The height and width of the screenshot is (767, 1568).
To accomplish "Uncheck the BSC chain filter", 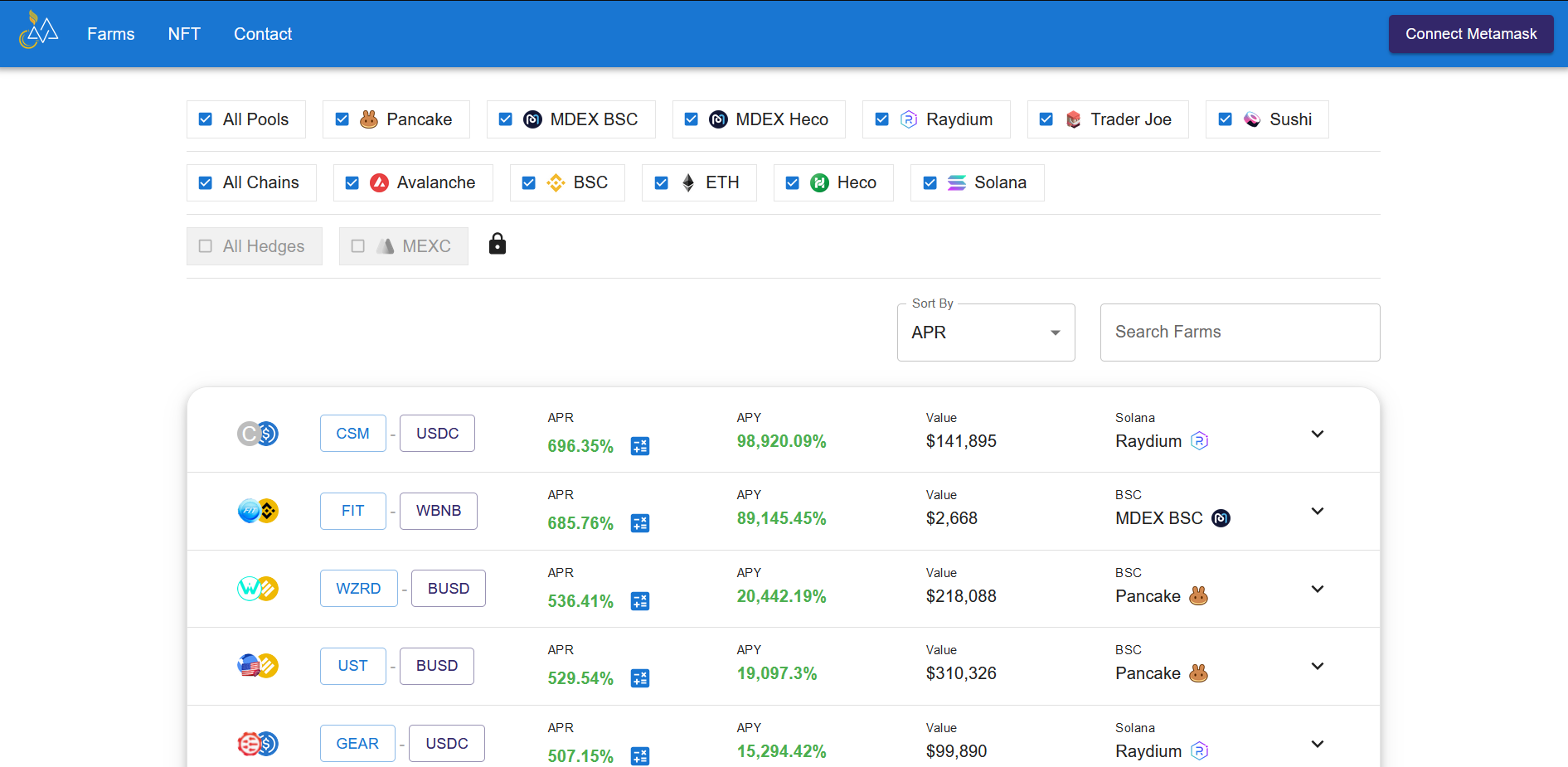I will pyautogui.click(x=529, y=182).
